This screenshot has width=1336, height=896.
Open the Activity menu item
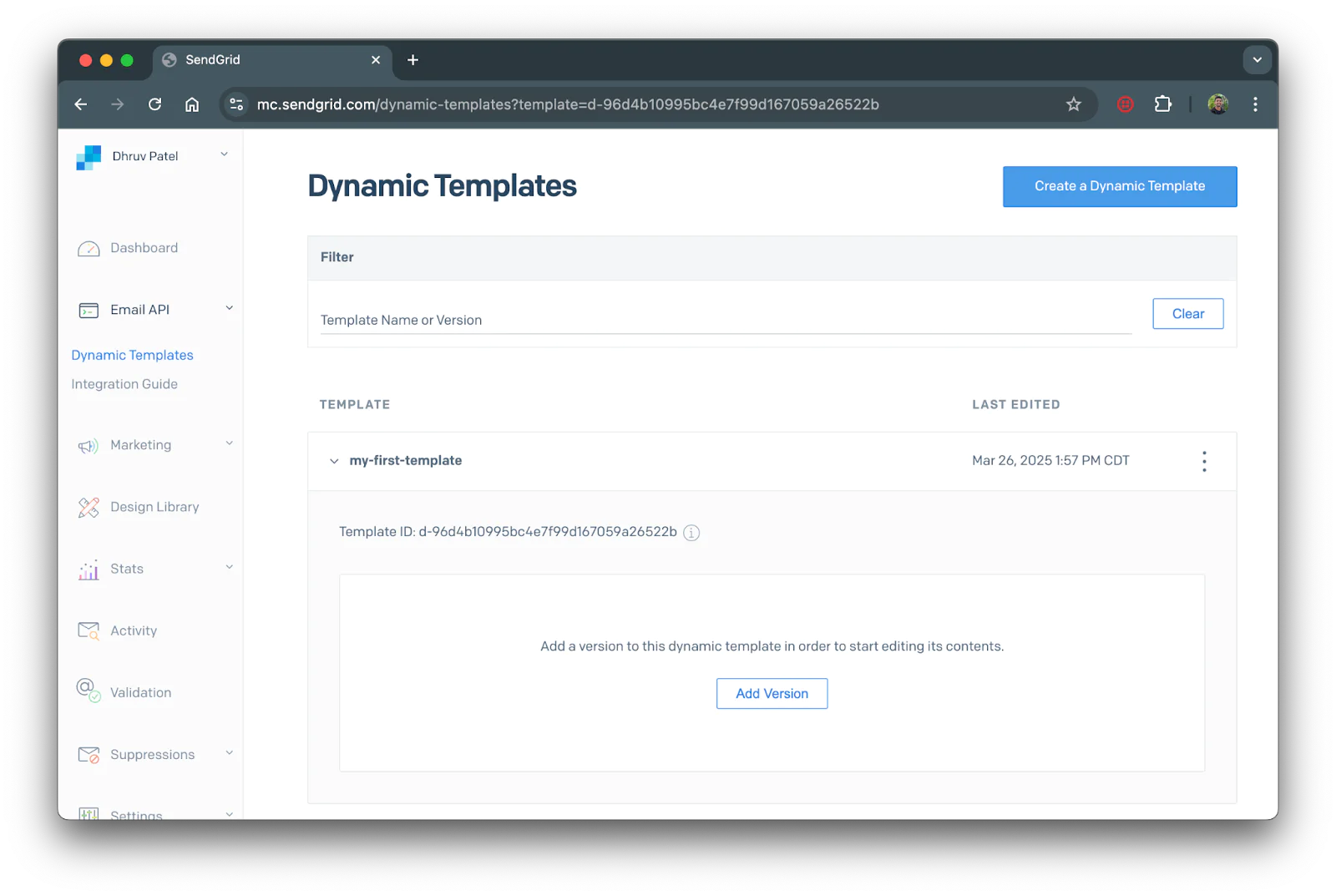pyautogui.click(x=134, y=631)
